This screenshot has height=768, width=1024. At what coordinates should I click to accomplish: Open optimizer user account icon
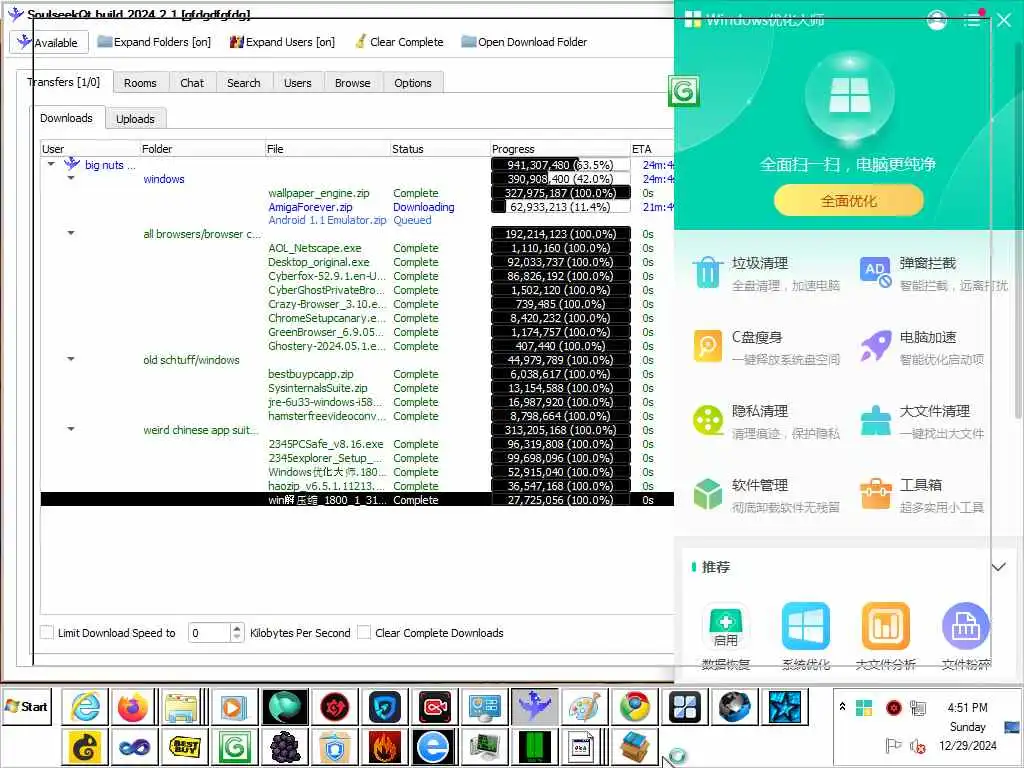point(936,20)
